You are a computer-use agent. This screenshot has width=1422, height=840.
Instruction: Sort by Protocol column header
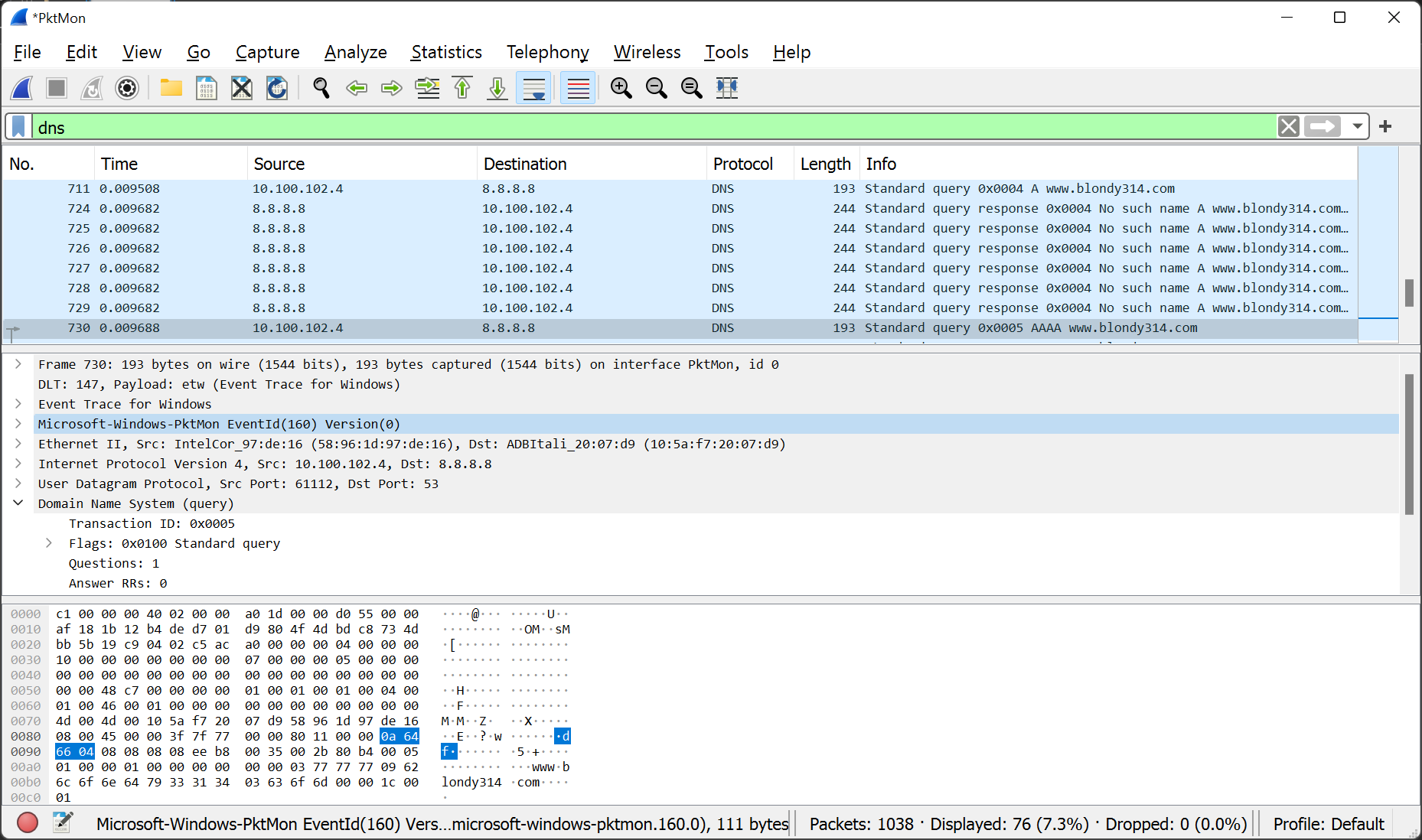[750, 164]
